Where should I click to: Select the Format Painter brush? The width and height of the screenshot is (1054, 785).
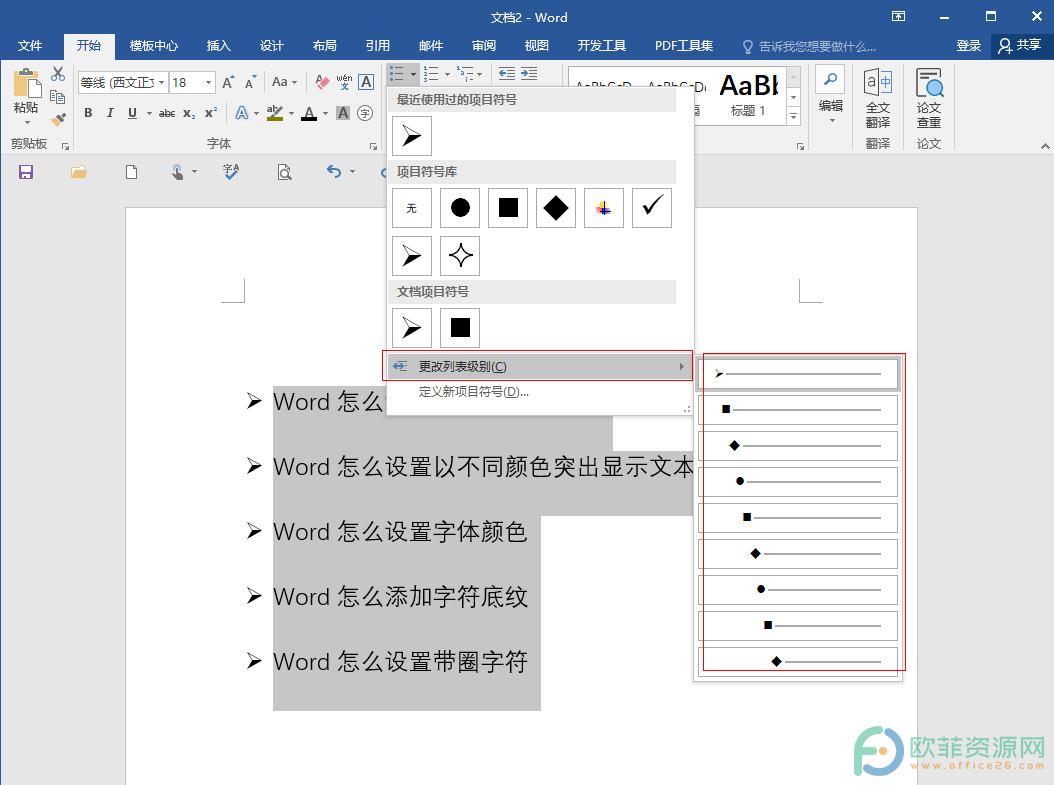pyautogui.click(x=58, y=119)
